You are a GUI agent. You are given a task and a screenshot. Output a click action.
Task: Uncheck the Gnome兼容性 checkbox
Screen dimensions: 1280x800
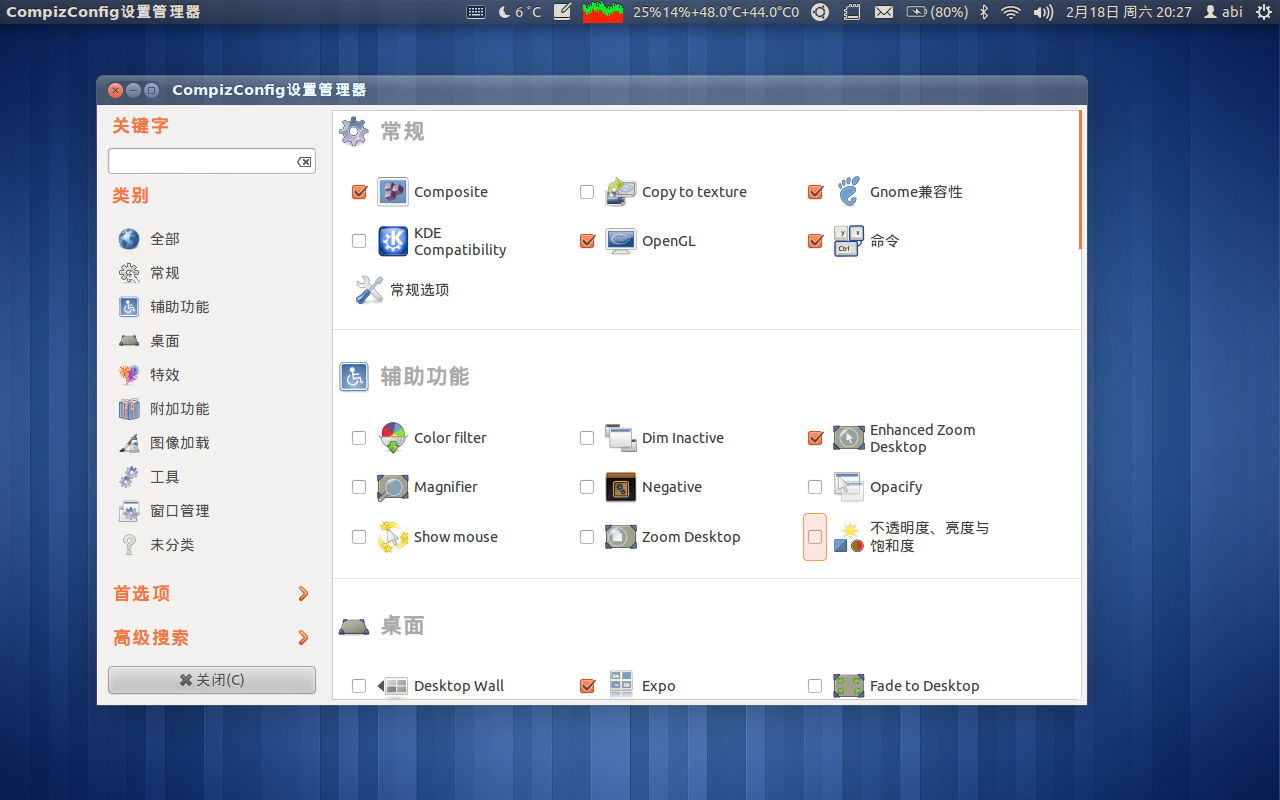click(x=815, y=192)
